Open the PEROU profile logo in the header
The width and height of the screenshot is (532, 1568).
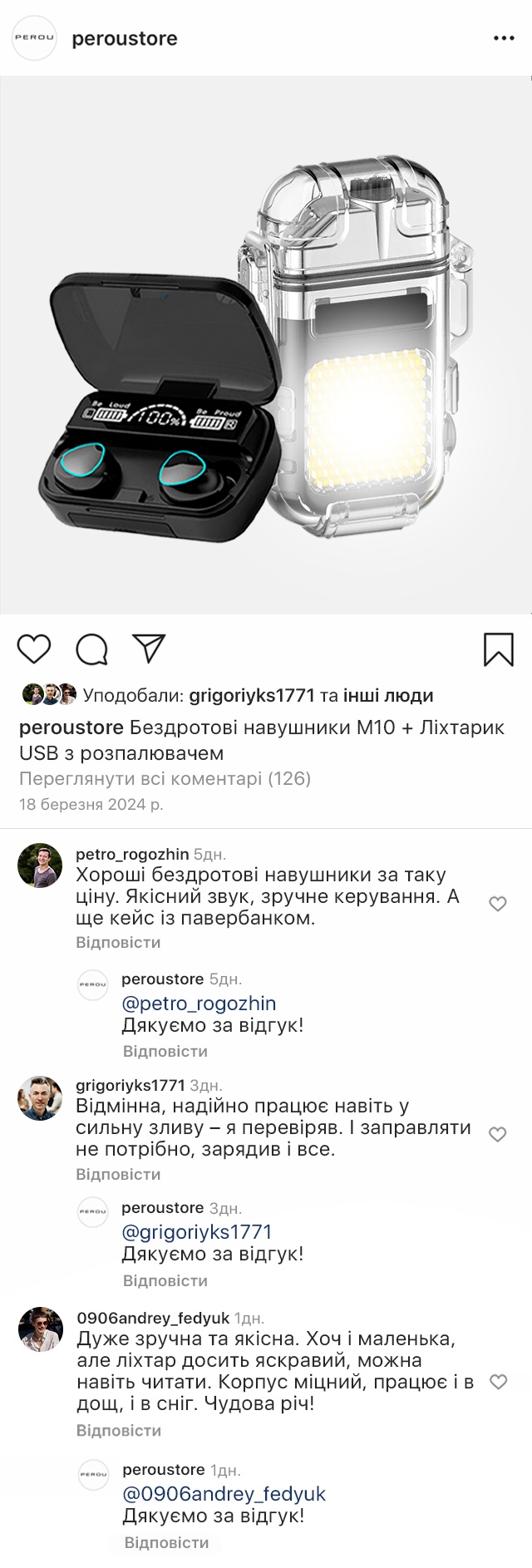tap(35, 39)
